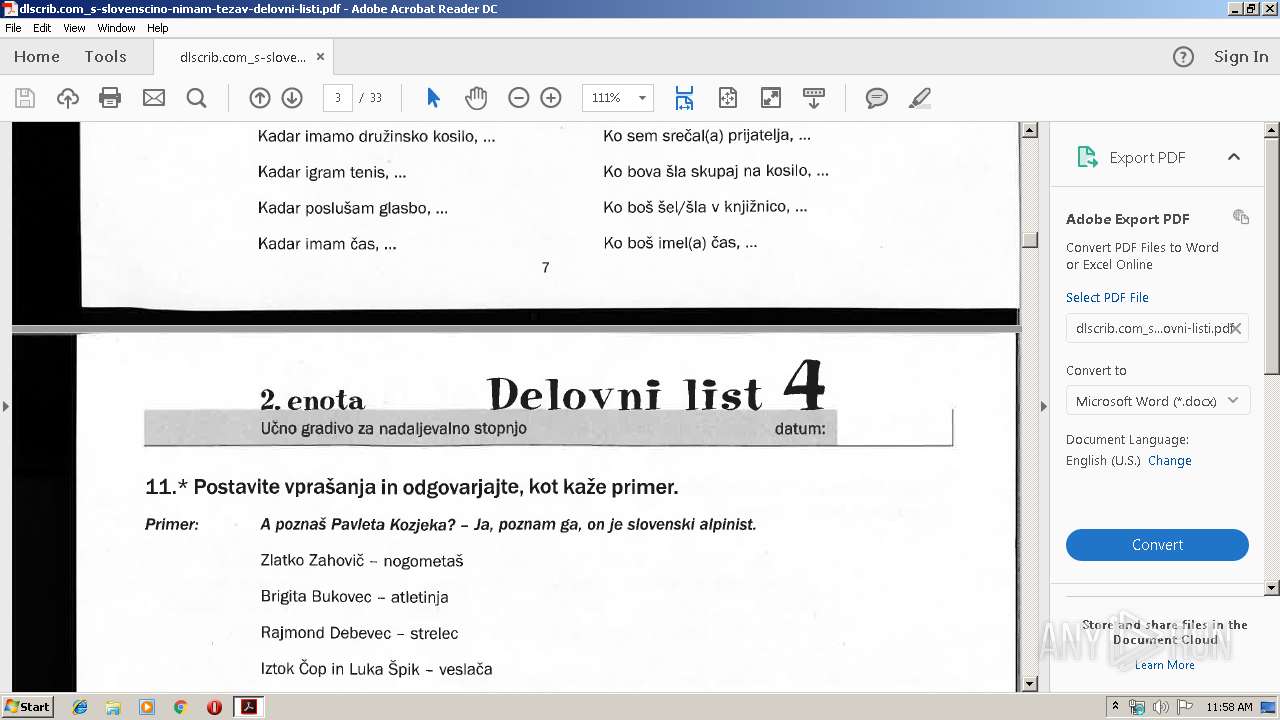Click the Select PDF File link
1280x720 pixels.
pyautogui.click(x=1107, y=297)
